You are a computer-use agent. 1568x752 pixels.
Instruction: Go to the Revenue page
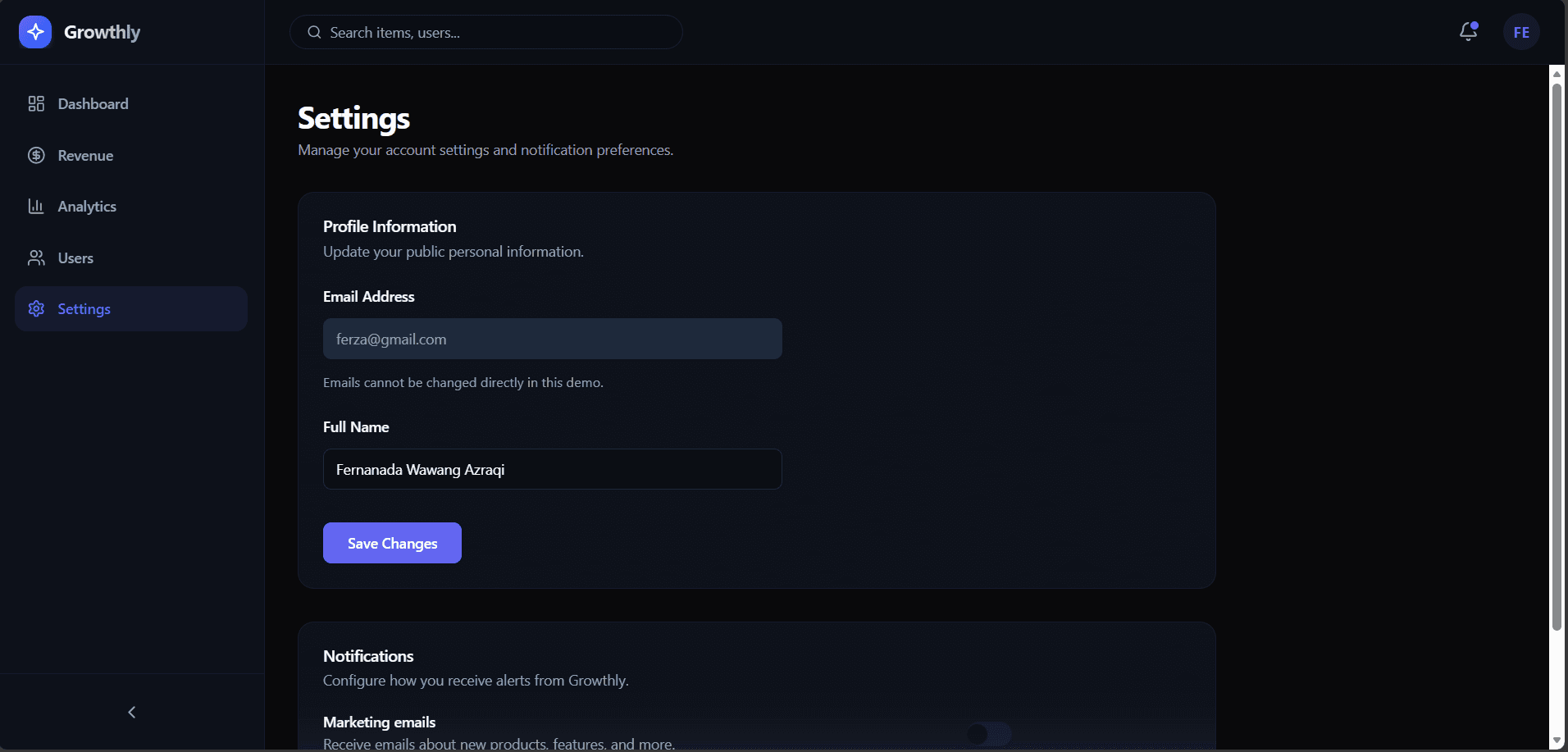[85, 156]
